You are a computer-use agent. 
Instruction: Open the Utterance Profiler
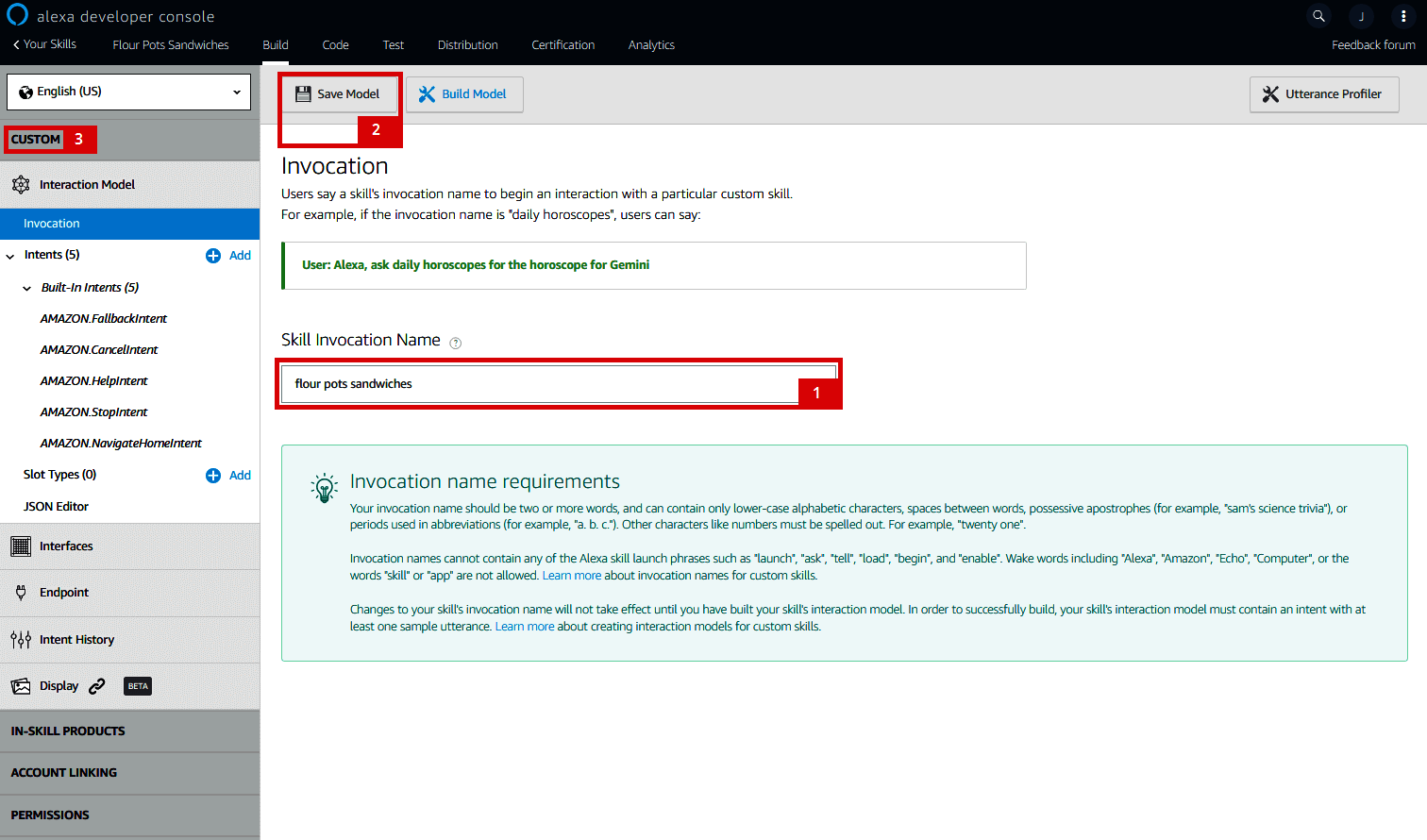click(x=1323, y=94)
